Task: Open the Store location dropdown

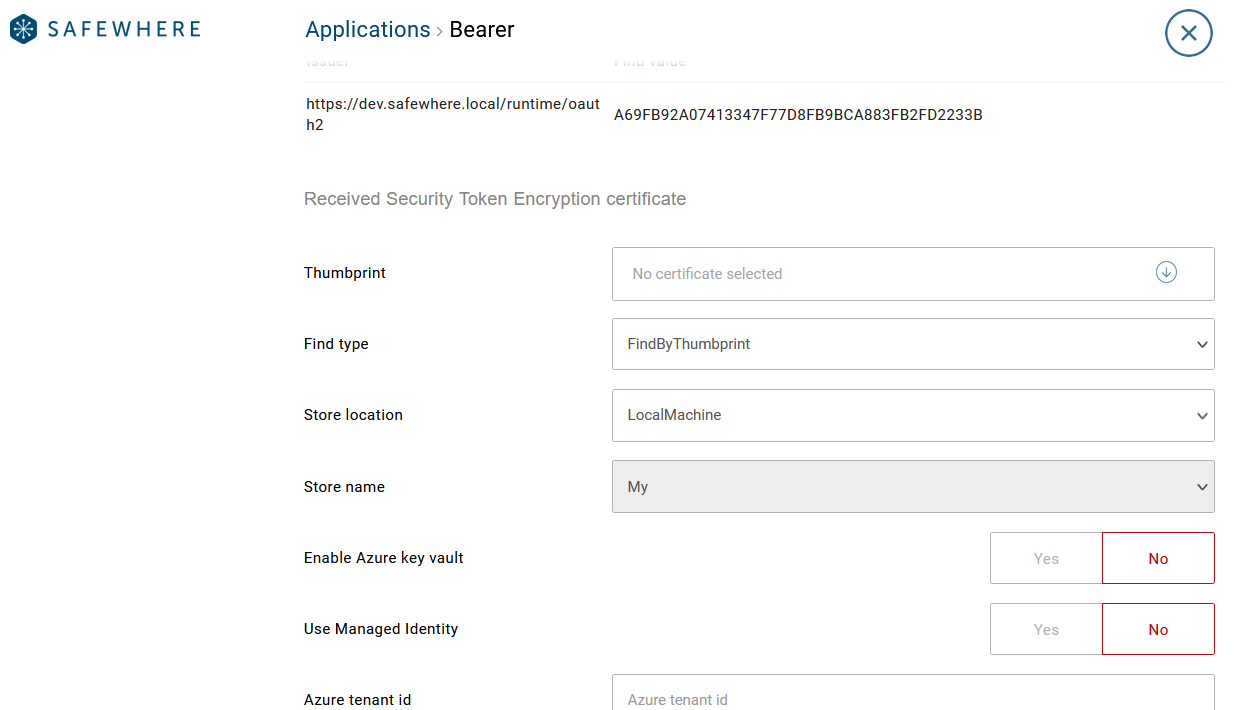Action: [913, 415]
